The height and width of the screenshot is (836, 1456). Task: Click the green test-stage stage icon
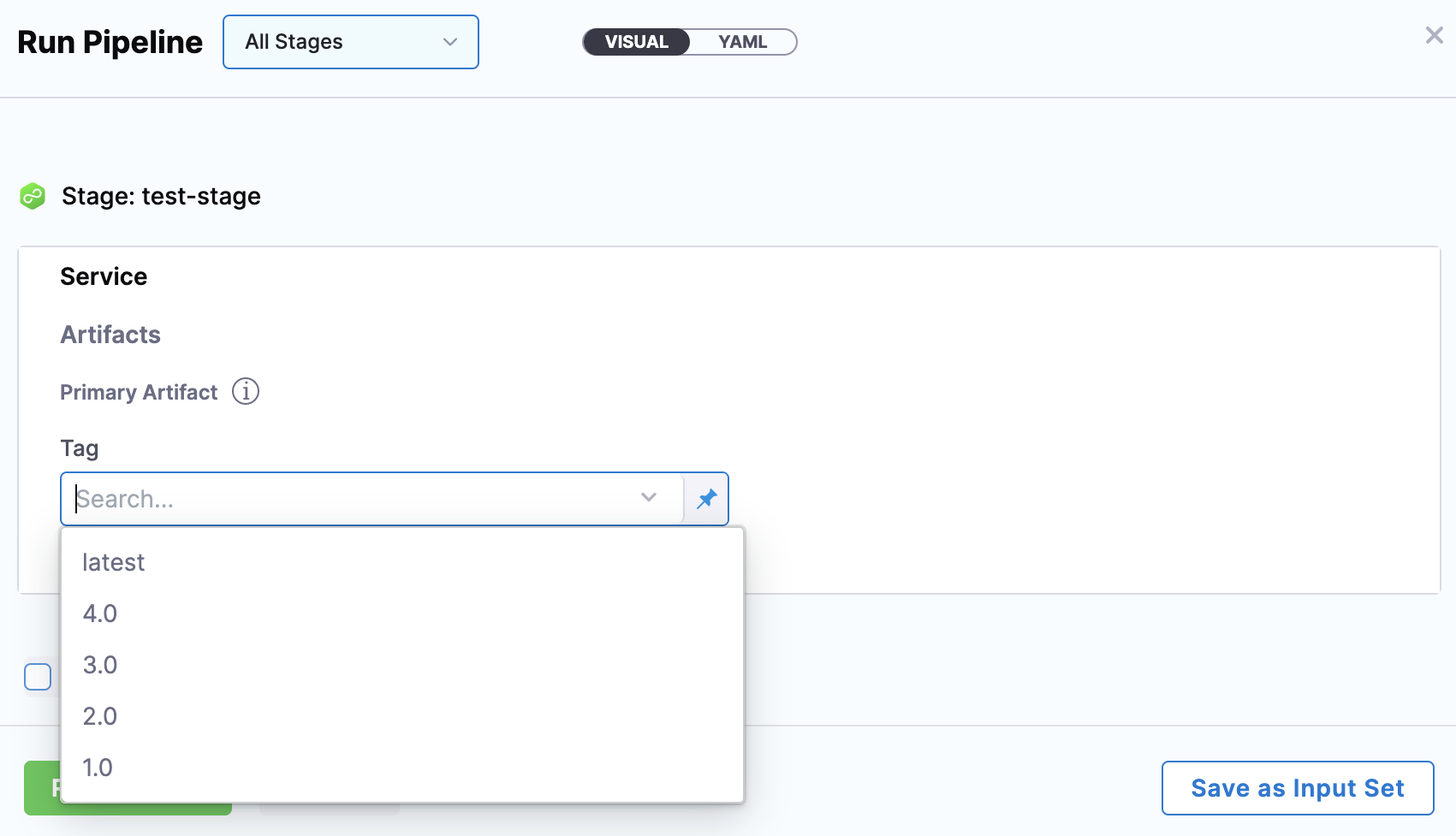coord(33,196)
